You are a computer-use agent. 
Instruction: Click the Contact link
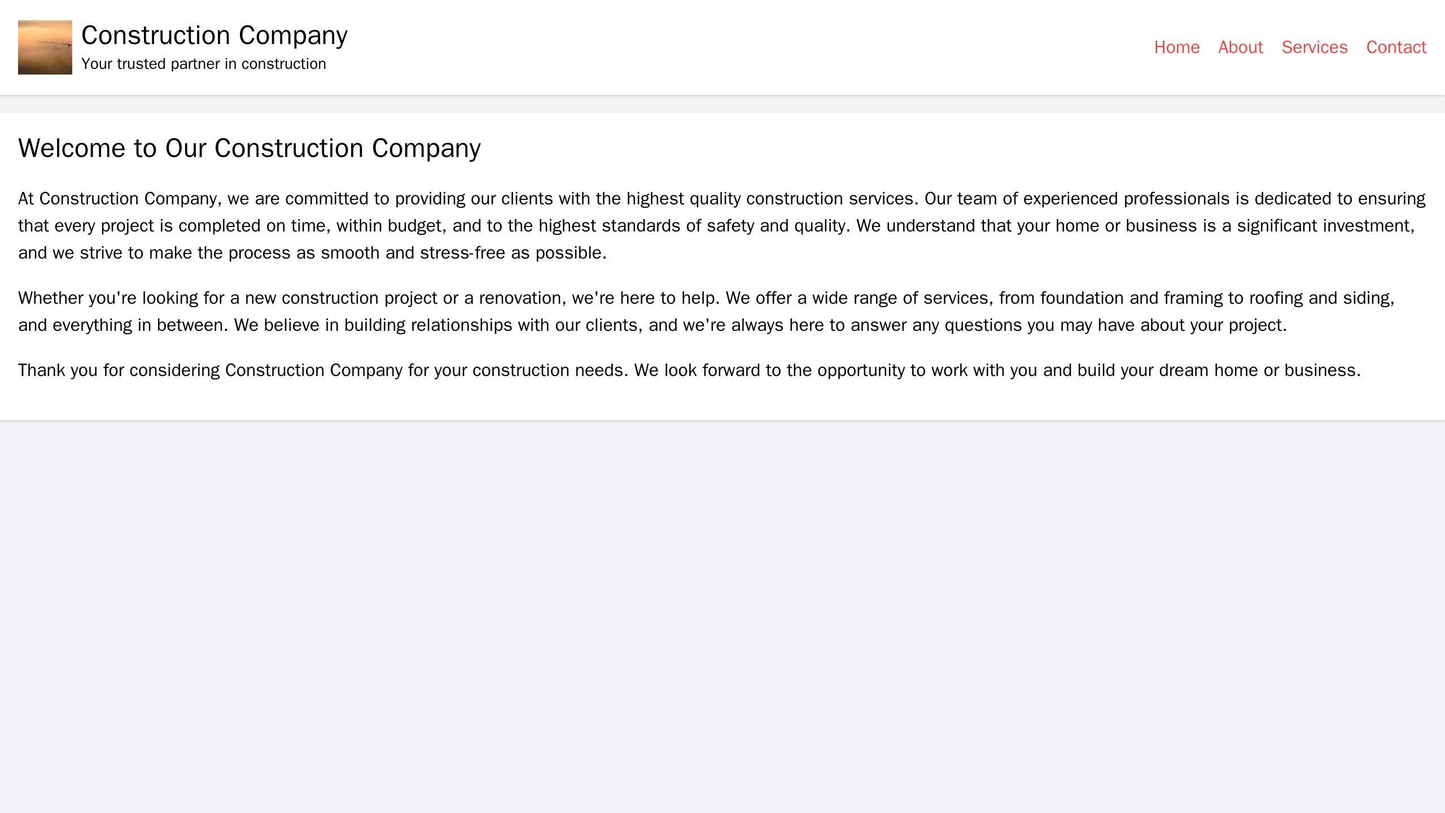(1396, 47)
